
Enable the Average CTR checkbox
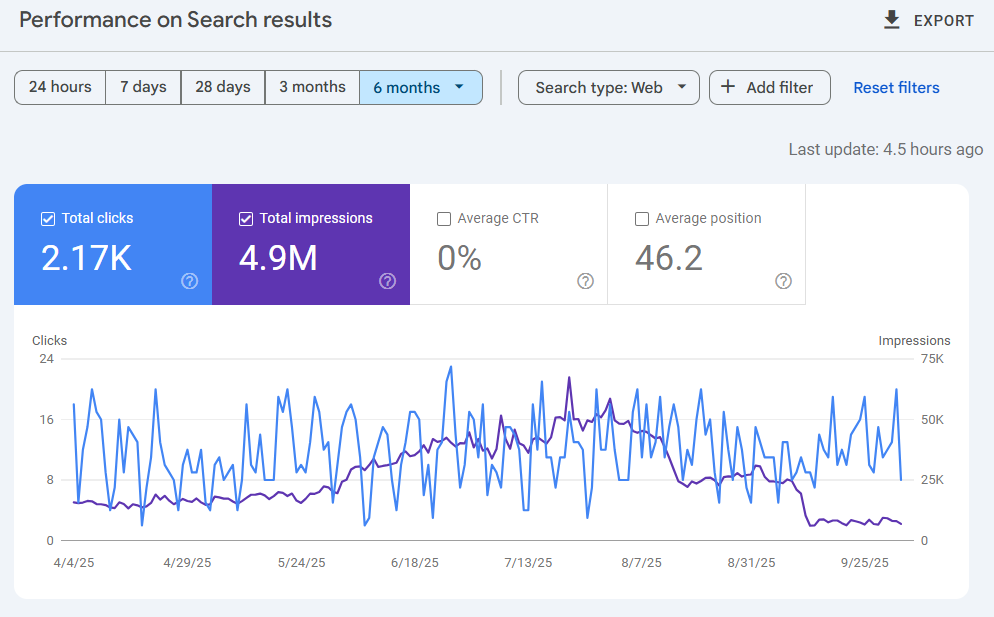pos(444,219)
